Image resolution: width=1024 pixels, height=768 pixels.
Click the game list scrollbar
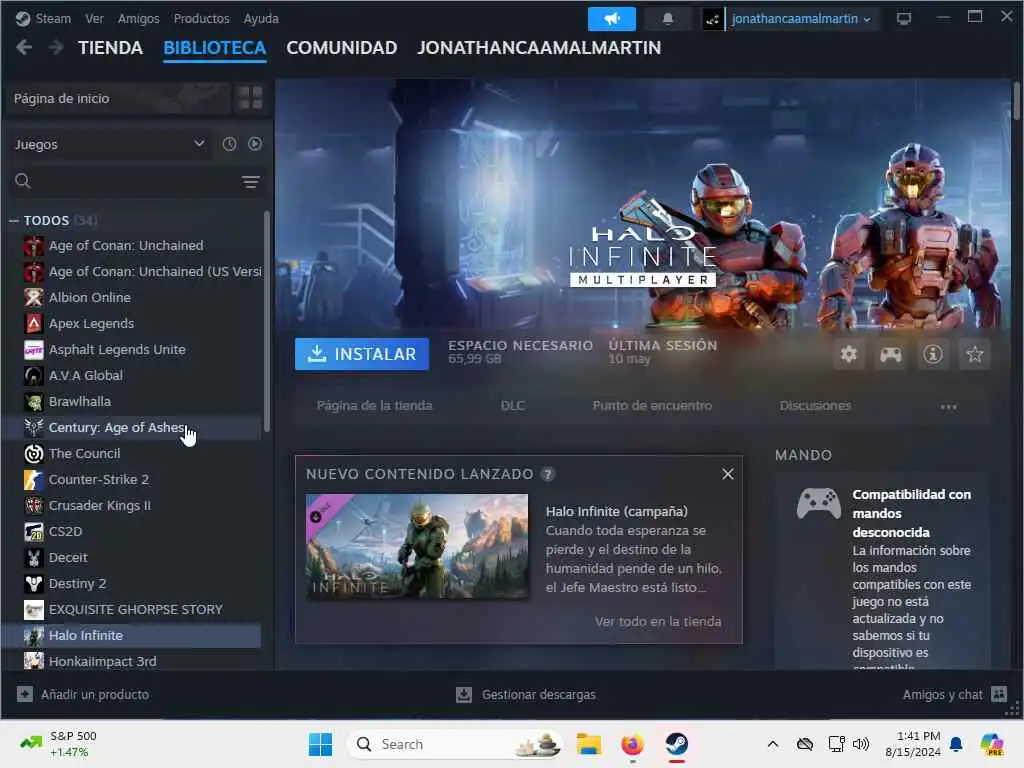pyautogui.click(x=266, y=321)
